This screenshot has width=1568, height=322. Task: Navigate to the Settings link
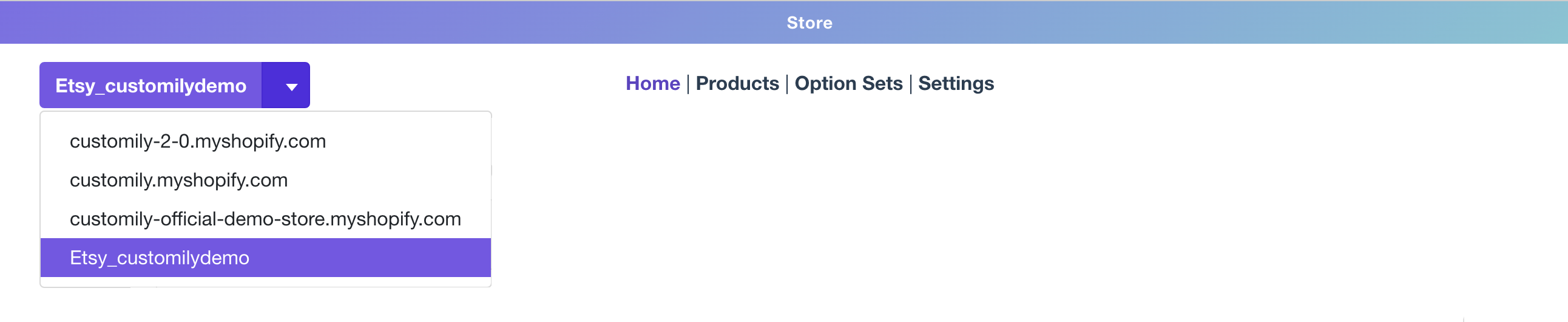[x=956, y=84]
